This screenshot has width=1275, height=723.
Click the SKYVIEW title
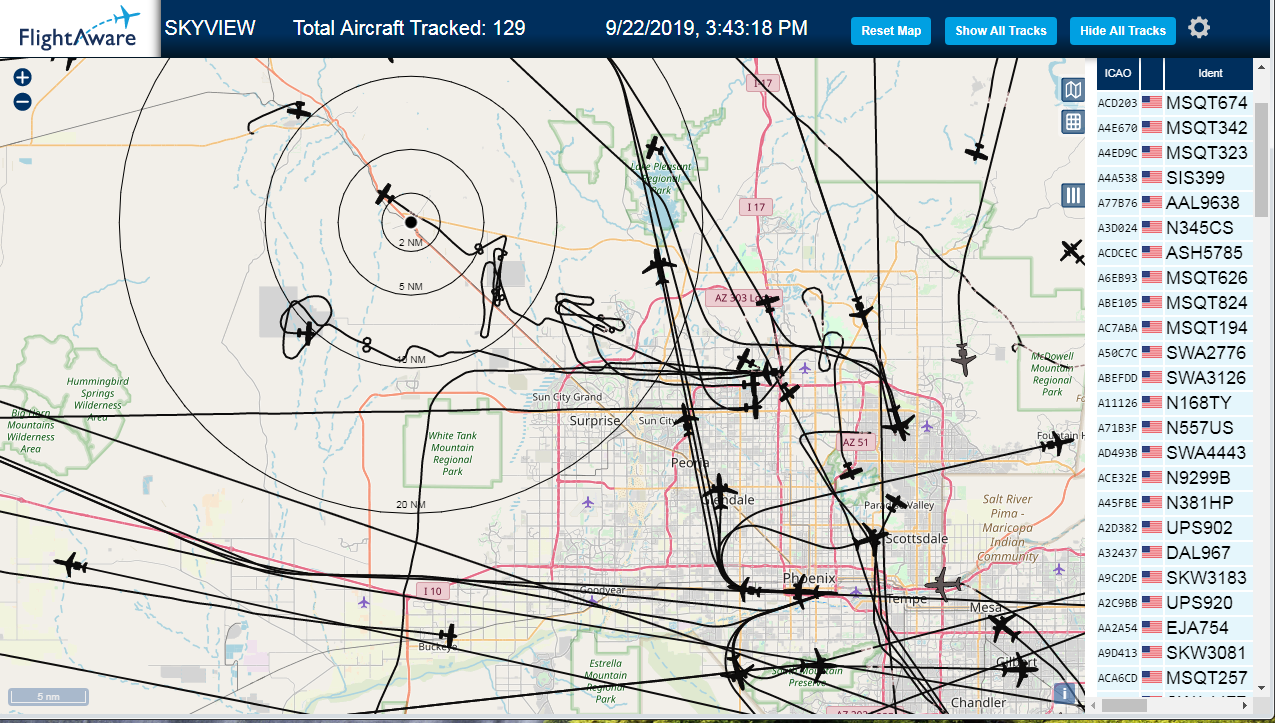click(210, 28)
